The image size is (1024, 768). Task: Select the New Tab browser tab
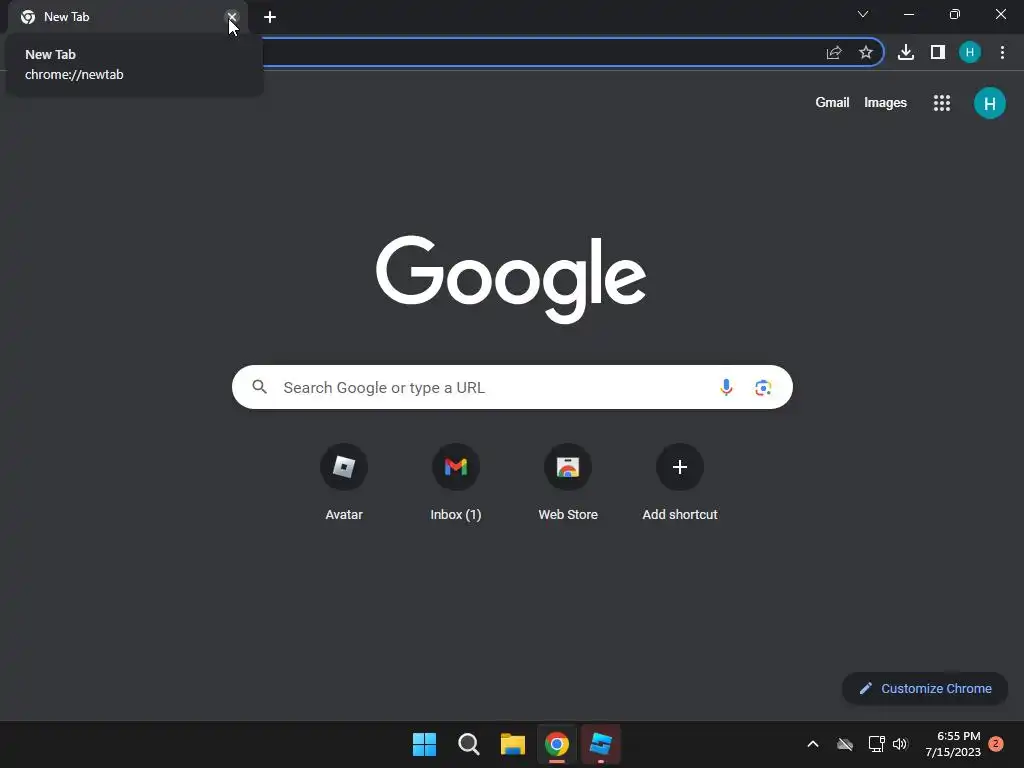(x=127, y=17)
